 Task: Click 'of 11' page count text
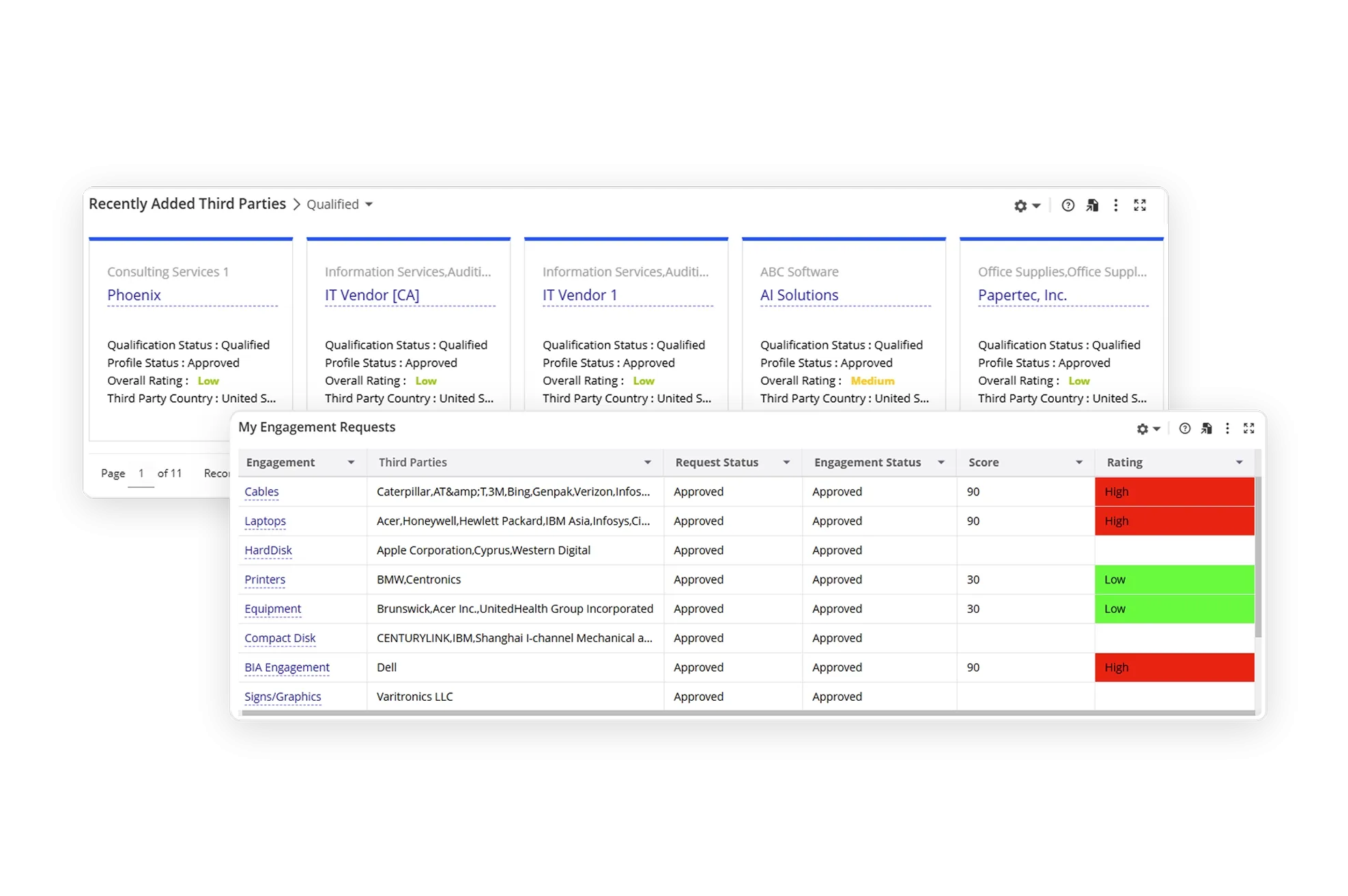(x=169, y=473)
